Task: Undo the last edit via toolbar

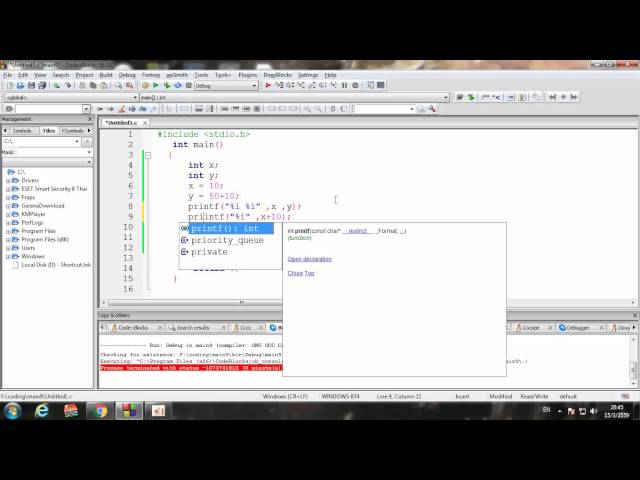Action: tap(57, 85)
